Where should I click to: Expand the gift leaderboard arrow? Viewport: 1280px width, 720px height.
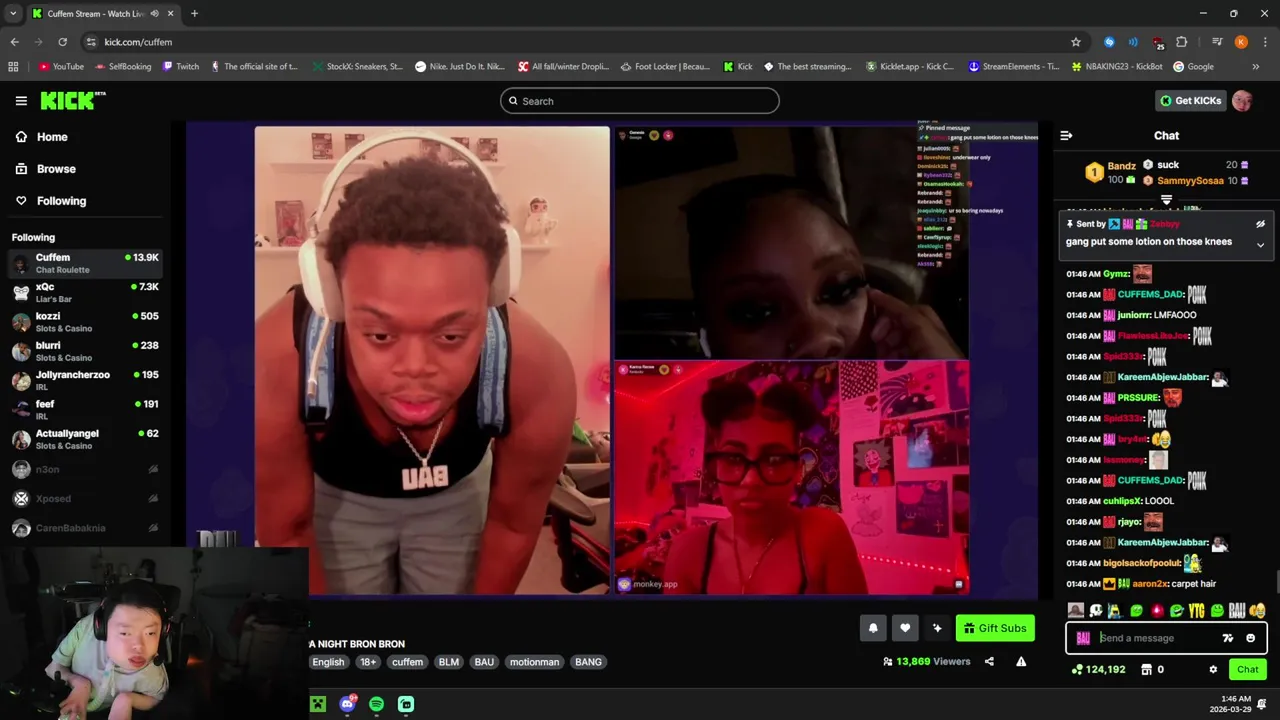coord(1166,201)
